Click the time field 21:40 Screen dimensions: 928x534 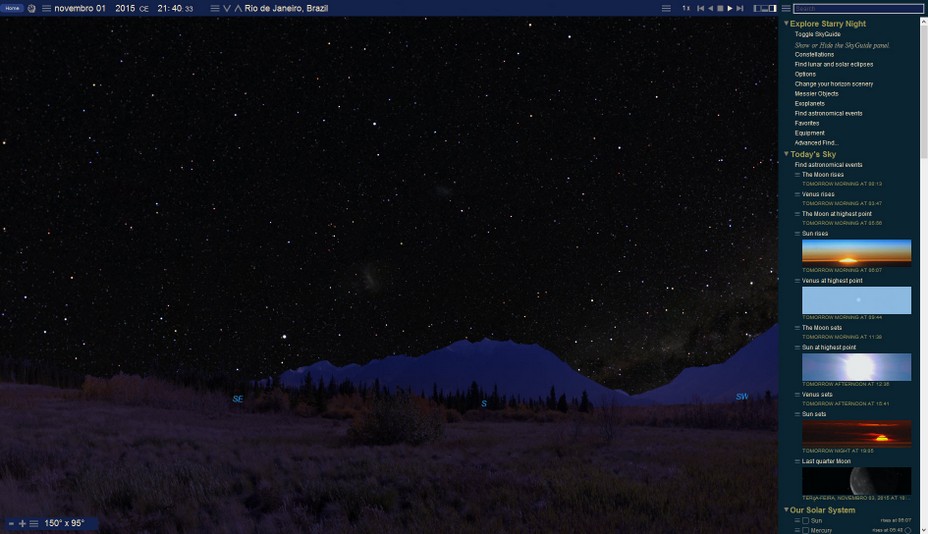click(170, 8)
